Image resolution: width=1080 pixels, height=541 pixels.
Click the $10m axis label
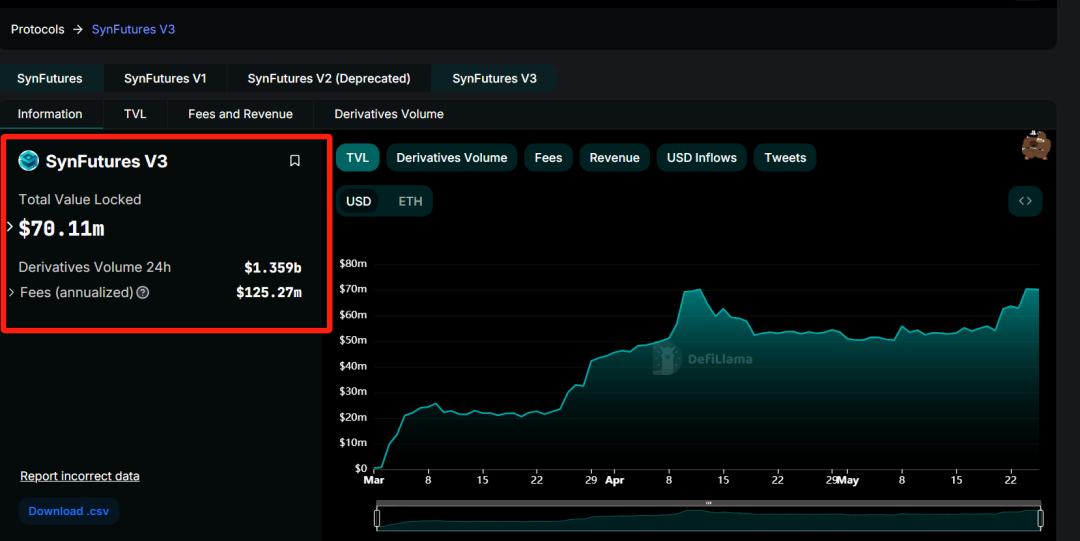(x=353, y=442)
